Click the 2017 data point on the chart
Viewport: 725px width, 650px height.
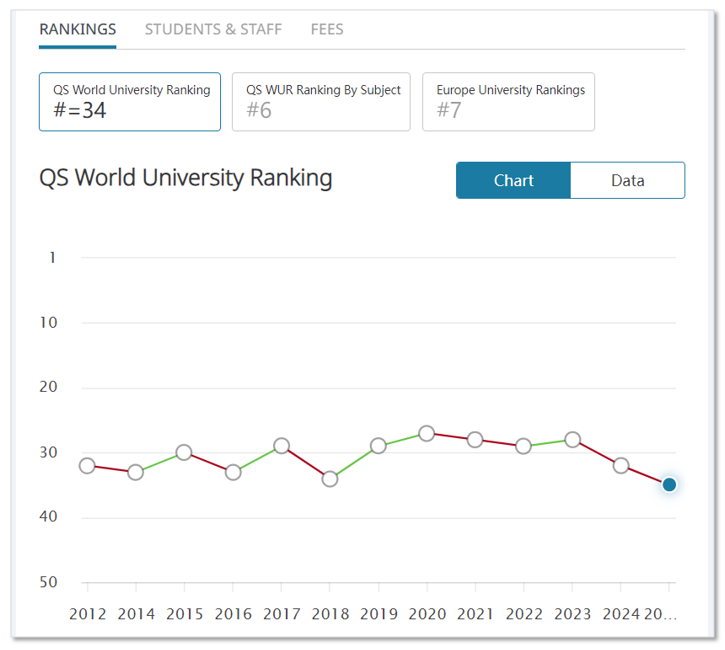[282, 446]
